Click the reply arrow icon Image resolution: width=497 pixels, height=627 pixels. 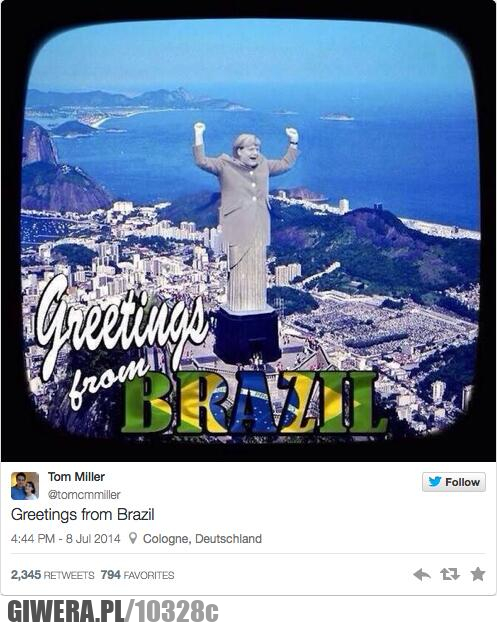(422, 575)
